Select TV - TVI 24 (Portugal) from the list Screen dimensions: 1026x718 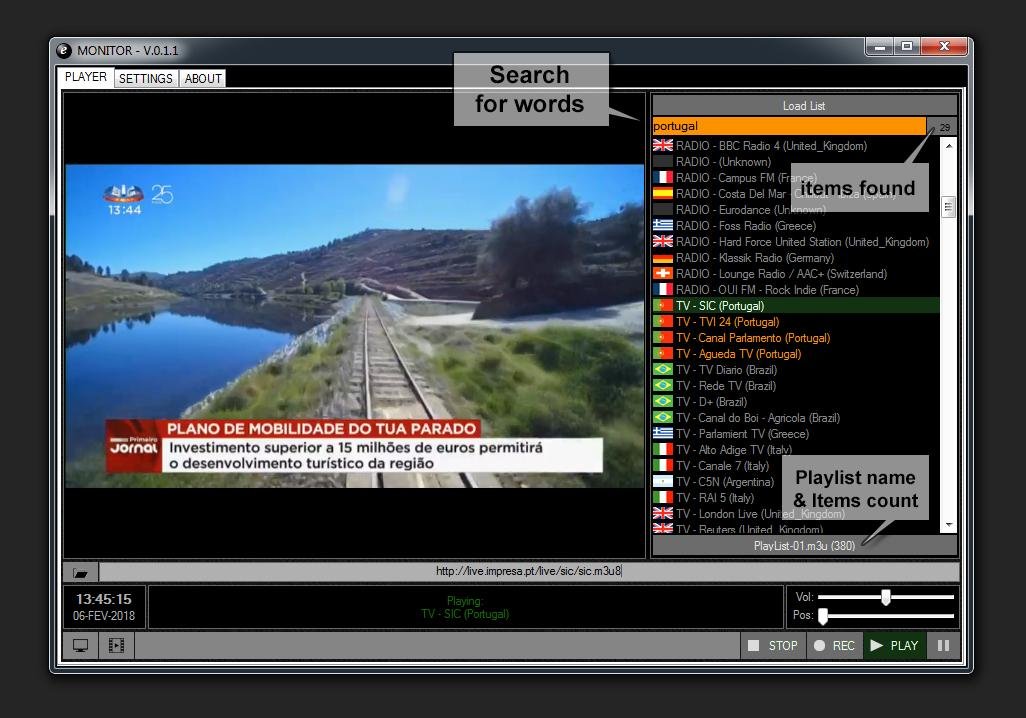coord(725,321)
